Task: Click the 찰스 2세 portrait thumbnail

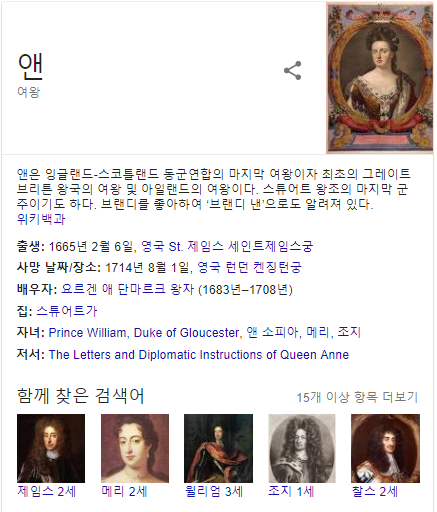Action: click(x=385, y=448)
